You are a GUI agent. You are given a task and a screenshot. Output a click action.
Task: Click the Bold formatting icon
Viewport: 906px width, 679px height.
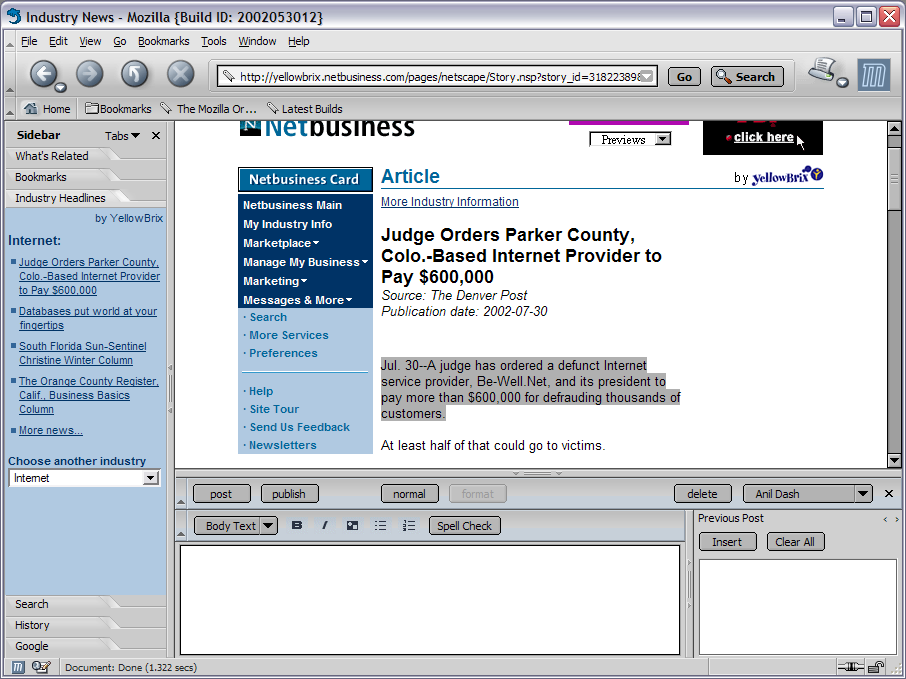tap(297, 525)
